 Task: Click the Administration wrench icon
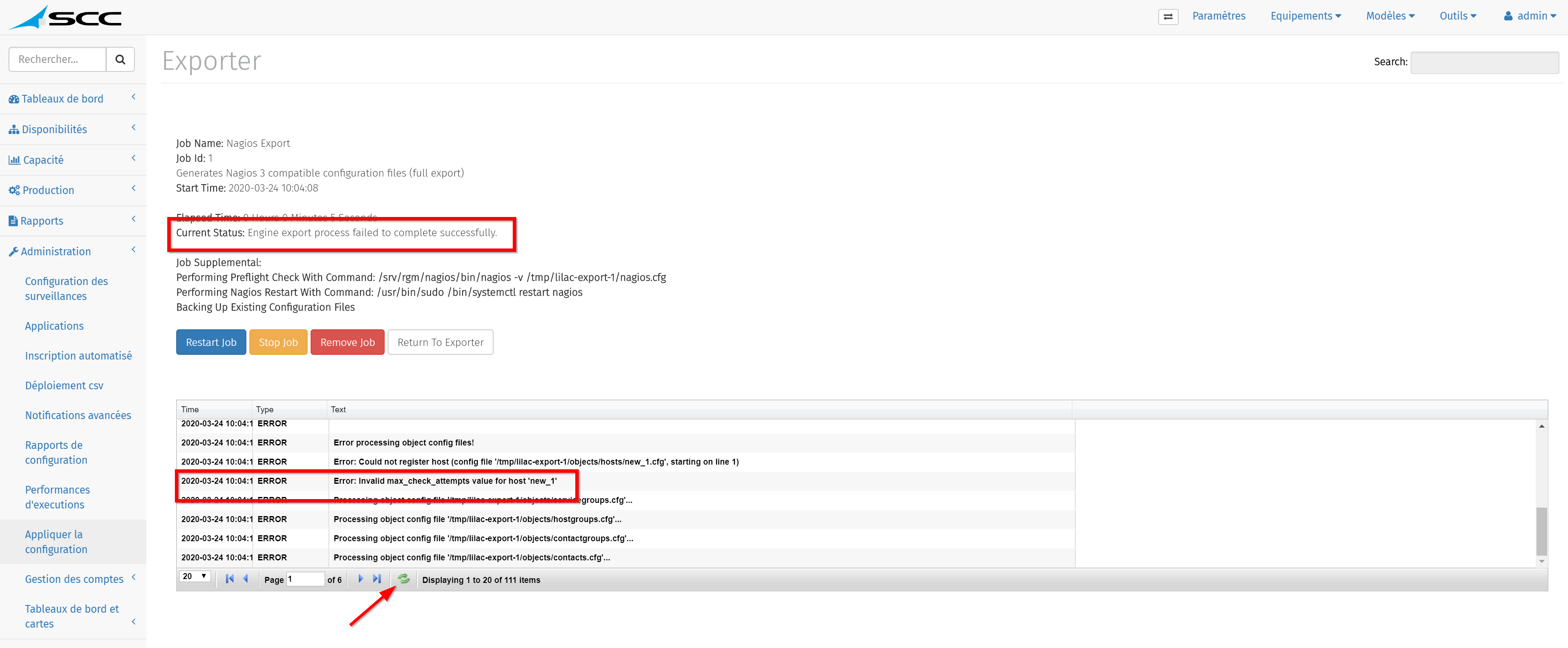tap(13, 251)
